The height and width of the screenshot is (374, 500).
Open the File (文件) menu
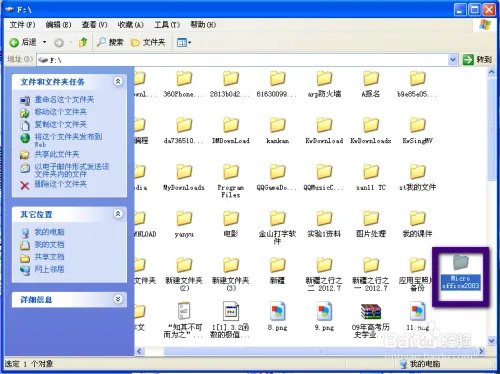[22, 25]
